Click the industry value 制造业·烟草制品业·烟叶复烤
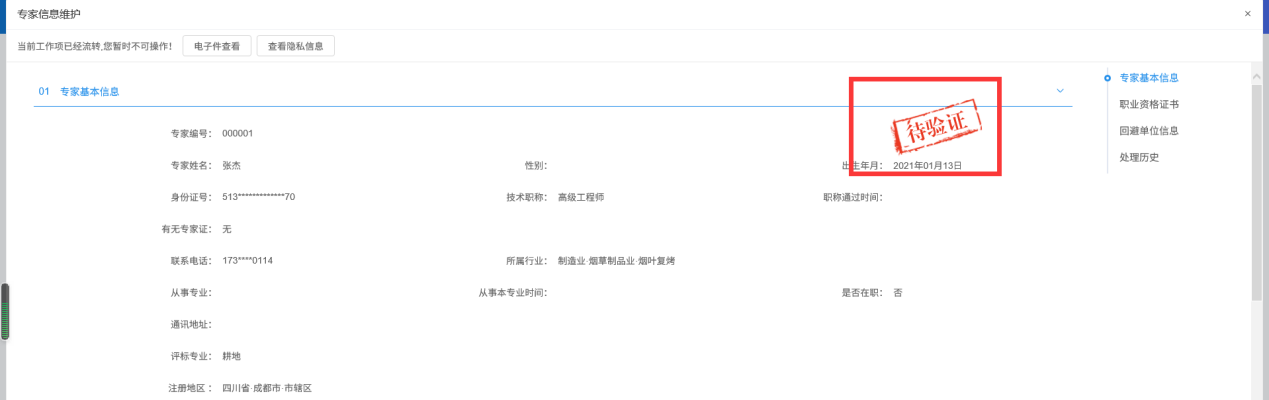The image size is (1269, 400). [616, 261]
